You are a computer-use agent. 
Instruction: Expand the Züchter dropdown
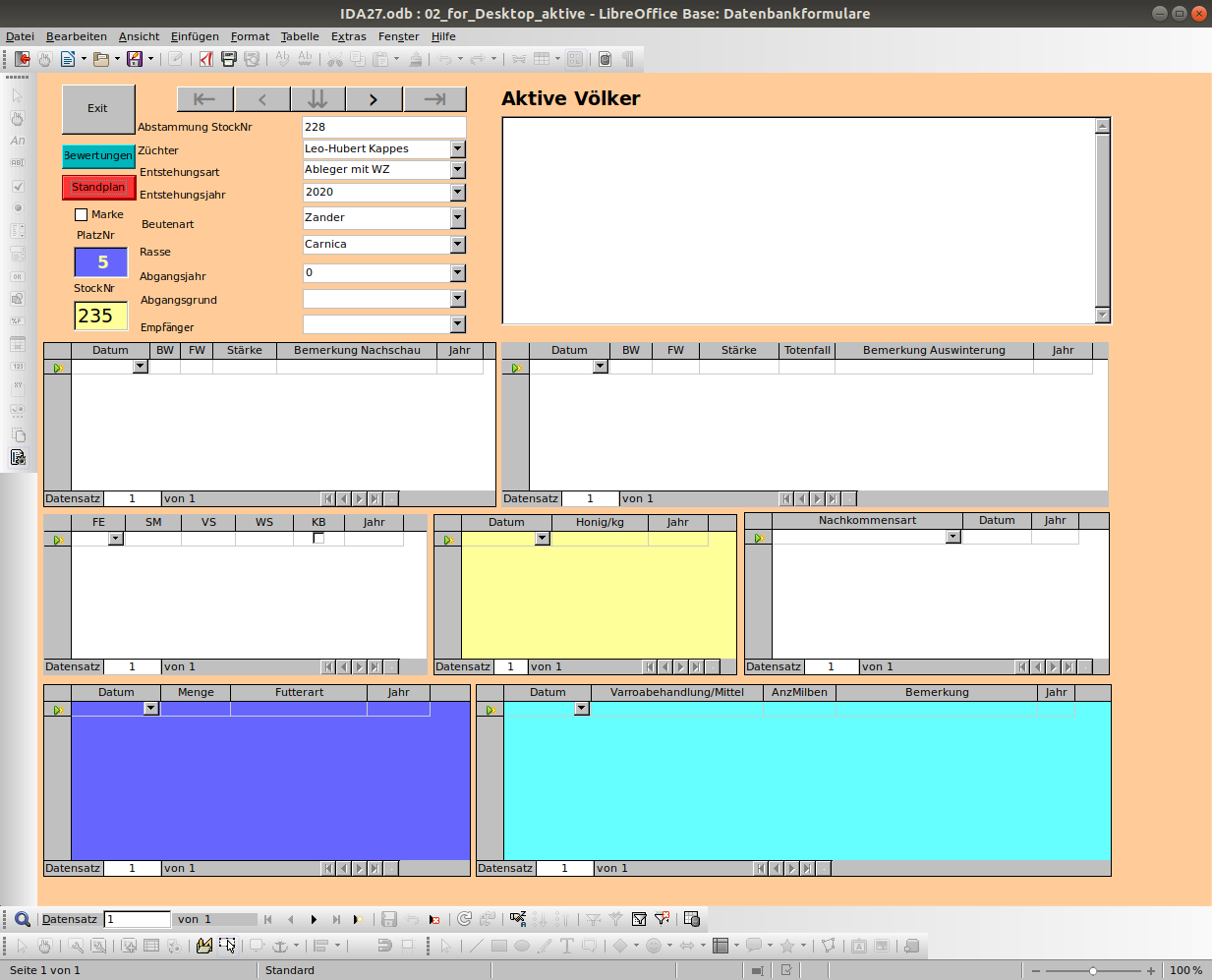point(458,148)
